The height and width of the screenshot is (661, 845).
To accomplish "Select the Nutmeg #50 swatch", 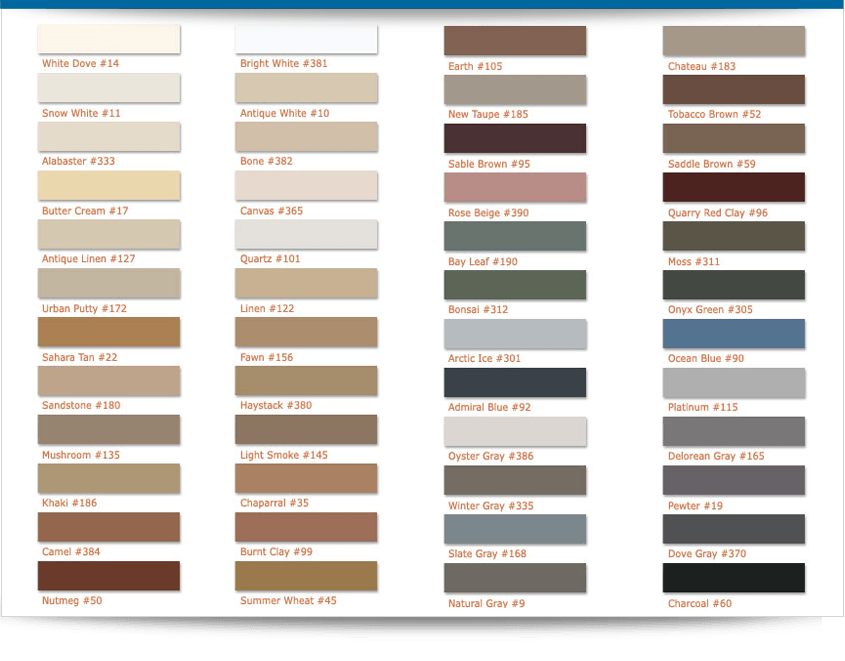I will (109, 576).
